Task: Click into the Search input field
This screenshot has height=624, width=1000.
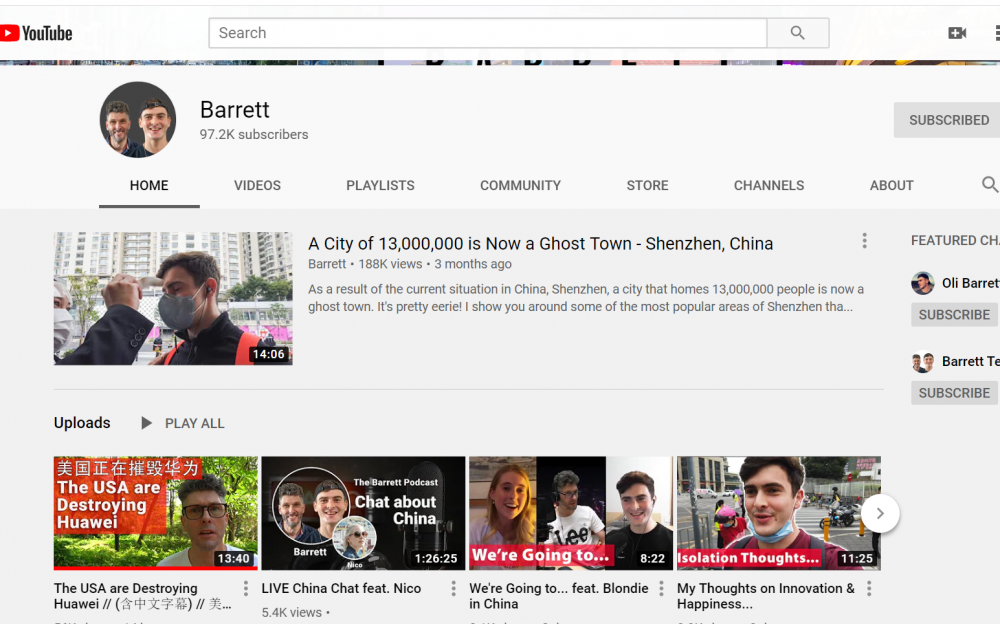Action: 487,33
